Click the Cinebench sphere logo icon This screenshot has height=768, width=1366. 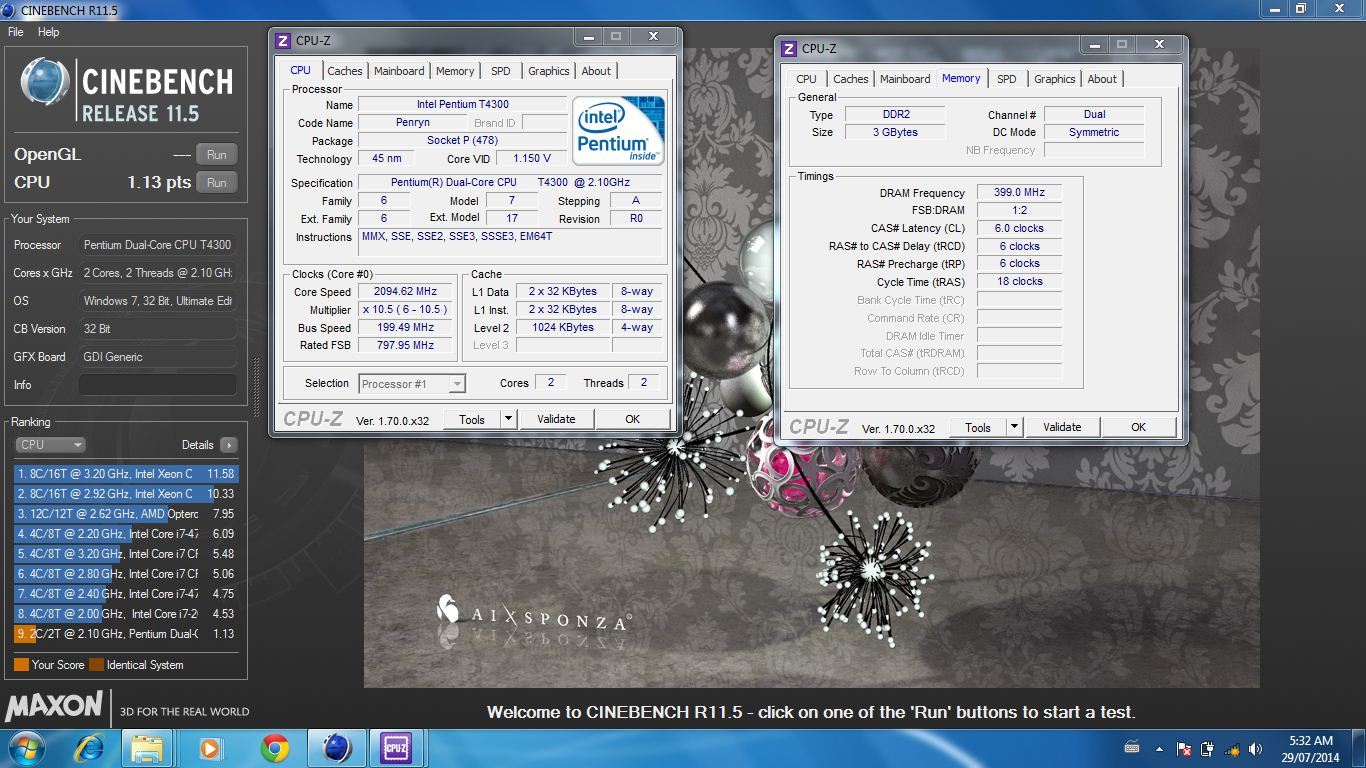tap(45, 82)
